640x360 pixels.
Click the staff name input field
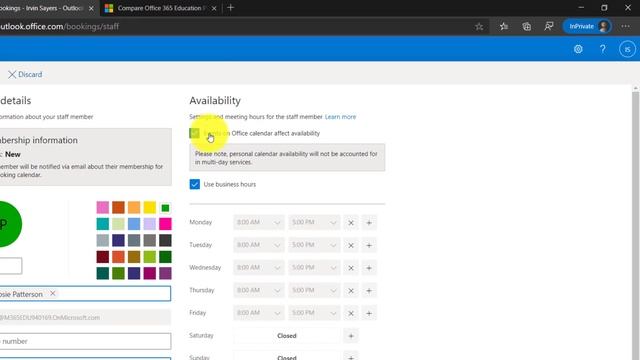click(x=85, y=294)
